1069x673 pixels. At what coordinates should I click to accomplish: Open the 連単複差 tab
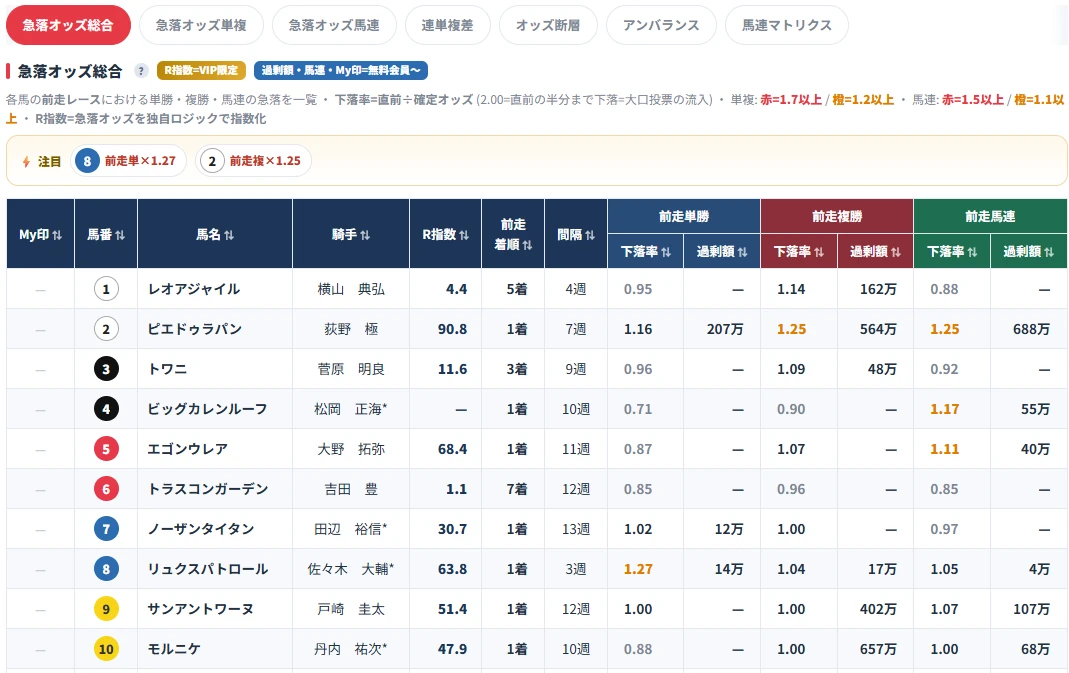tap(447, 25)
